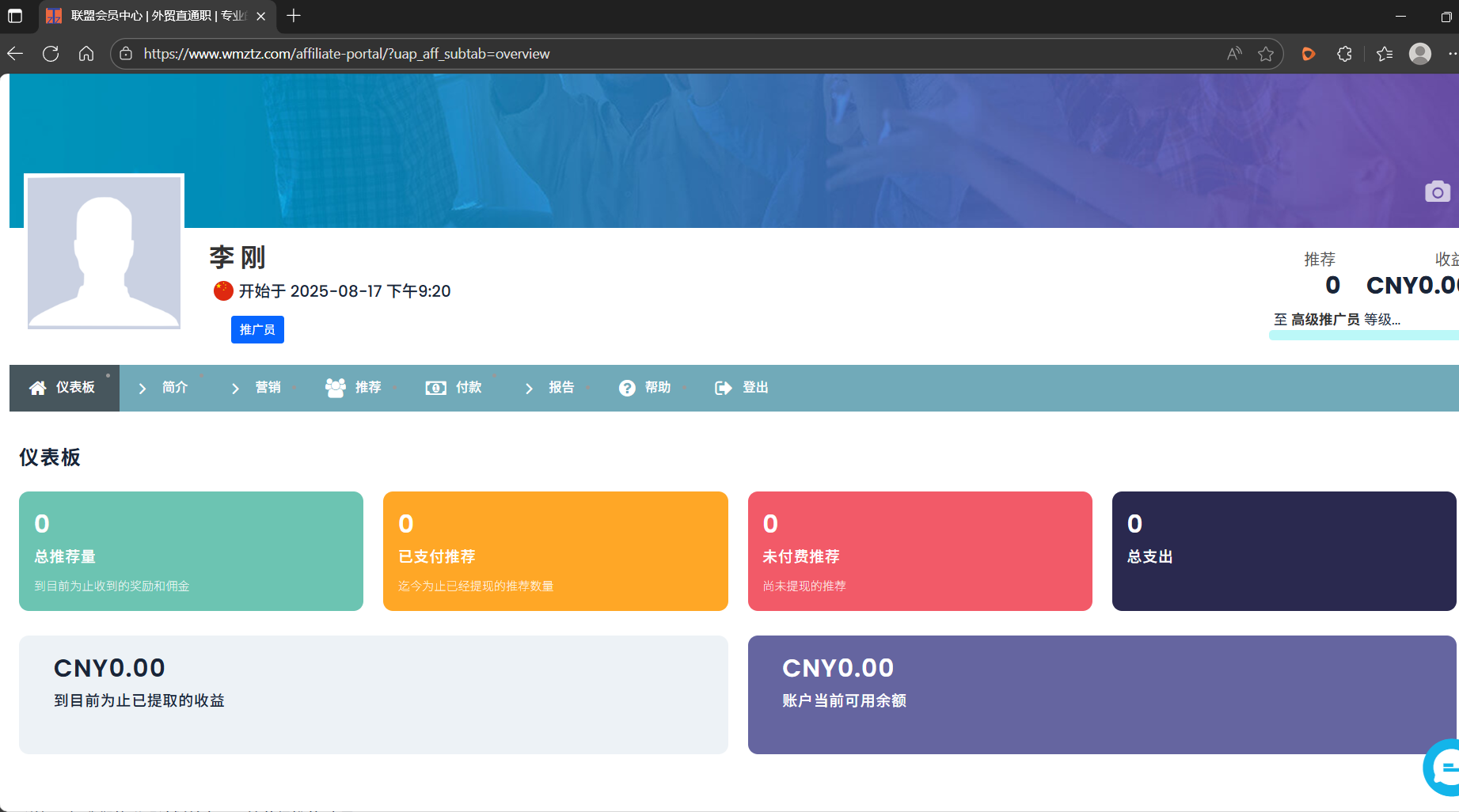Click the browser refresh icon

click(x=51, y=54)
